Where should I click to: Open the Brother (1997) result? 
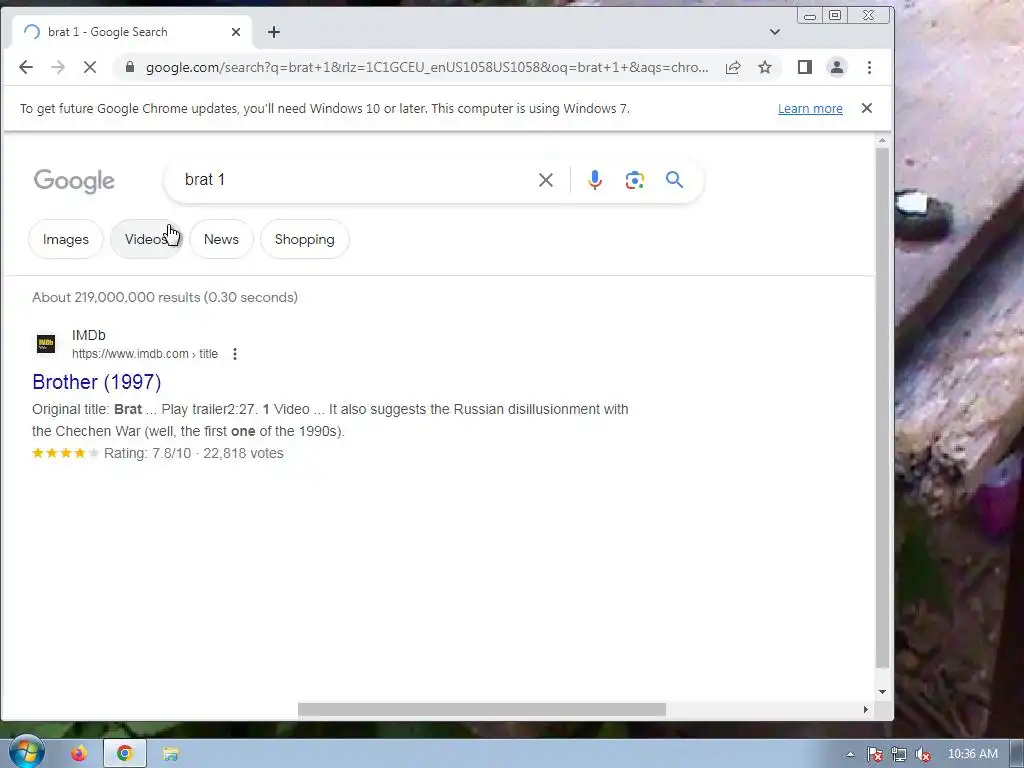click(x=97, y=382)
